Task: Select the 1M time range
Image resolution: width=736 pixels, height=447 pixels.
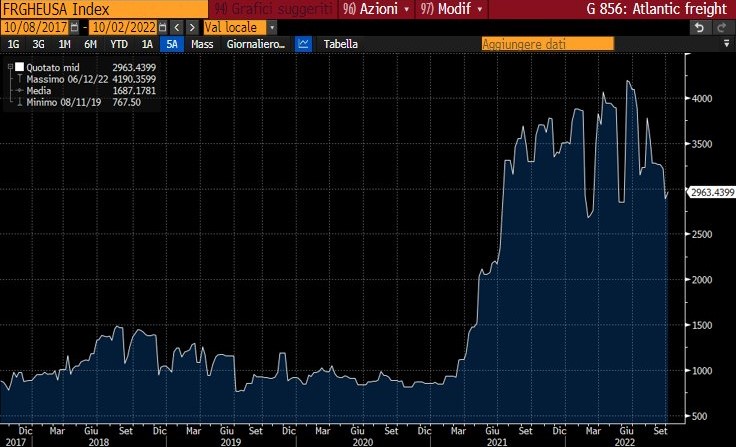Action: 64,44
